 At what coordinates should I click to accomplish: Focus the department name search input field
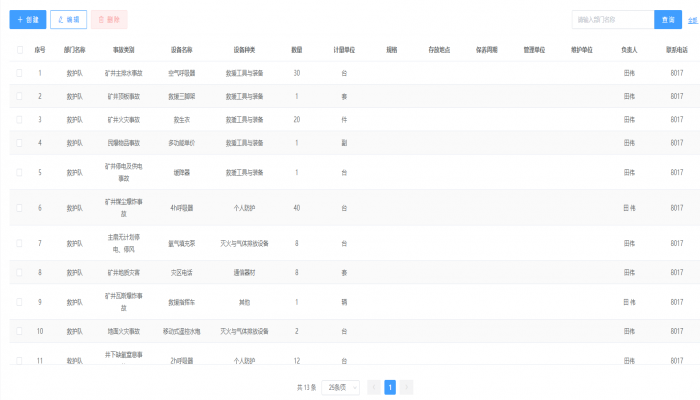click(x=612, y=19)
